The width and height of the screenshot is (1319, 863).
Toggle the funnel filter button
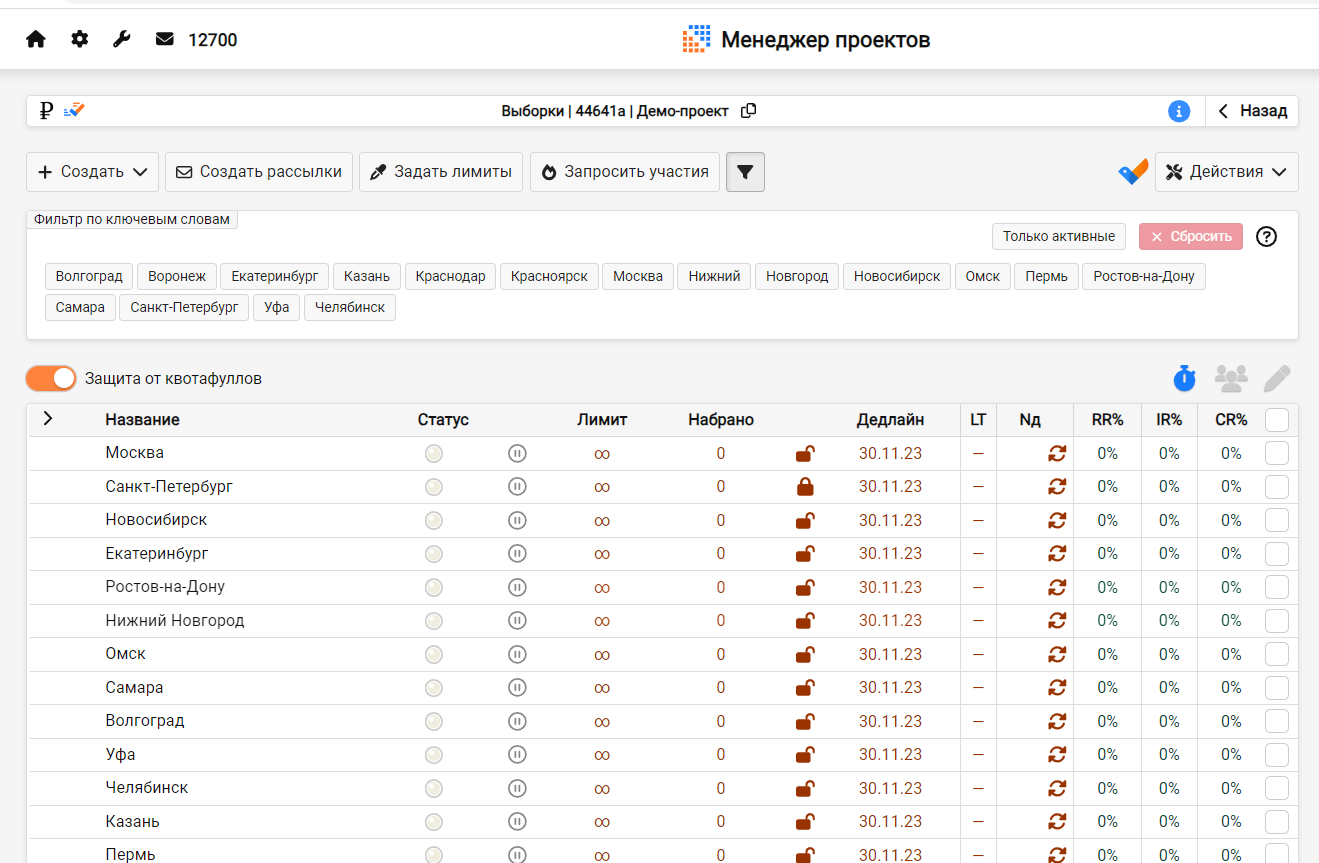pyautogui.click(x=745, y=172)
